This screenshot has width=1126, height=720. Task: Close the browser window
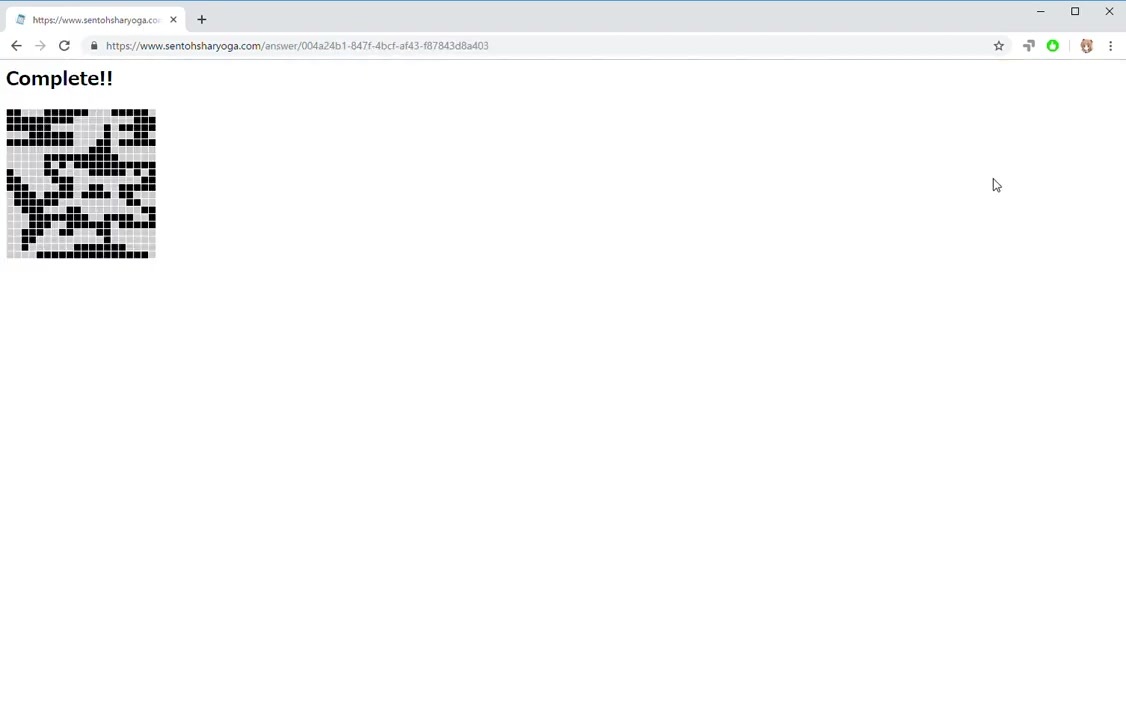click(x=1109, y=11)
